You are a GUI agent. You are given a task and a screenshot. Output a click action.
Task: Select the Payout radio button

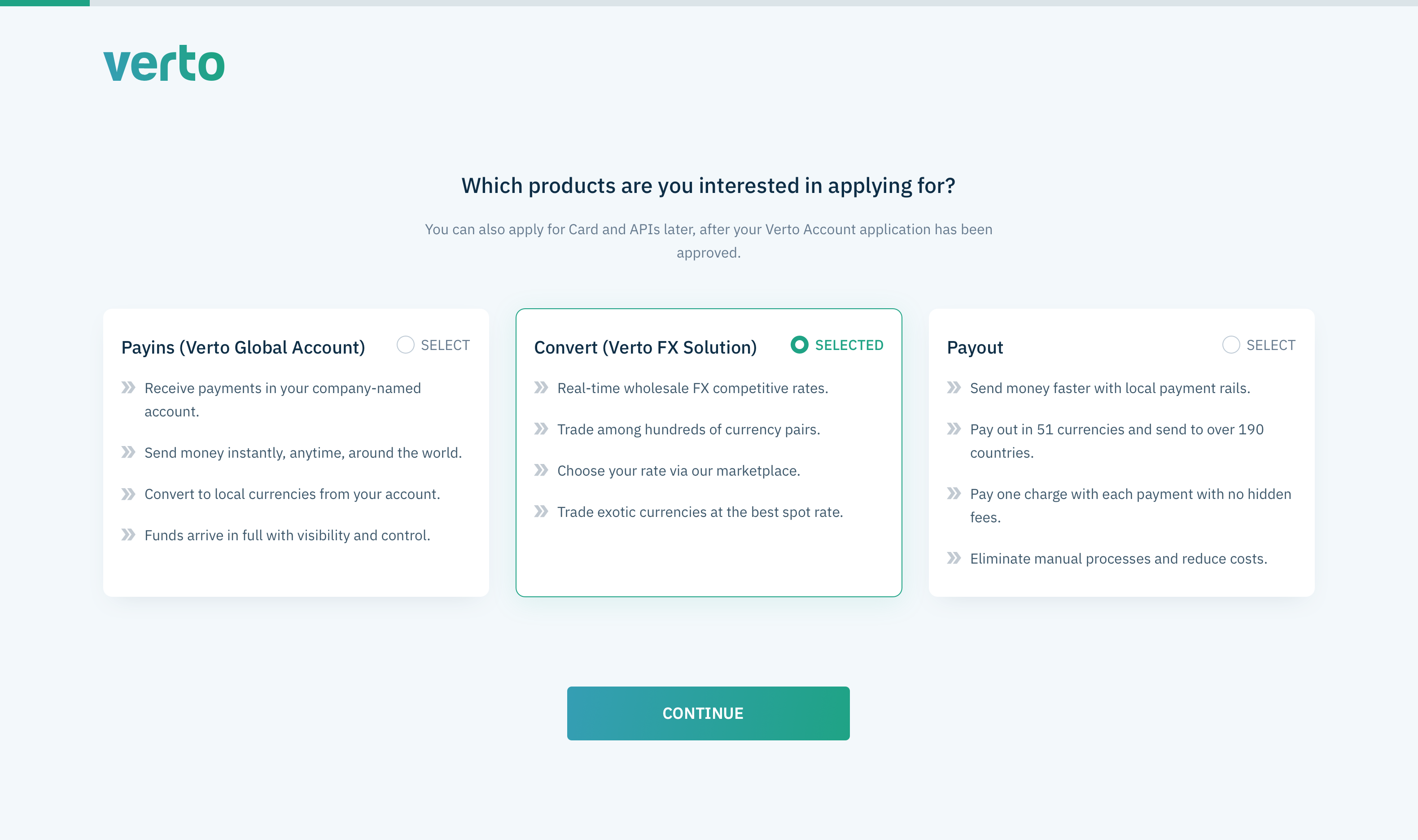[x=1230, y=345]
